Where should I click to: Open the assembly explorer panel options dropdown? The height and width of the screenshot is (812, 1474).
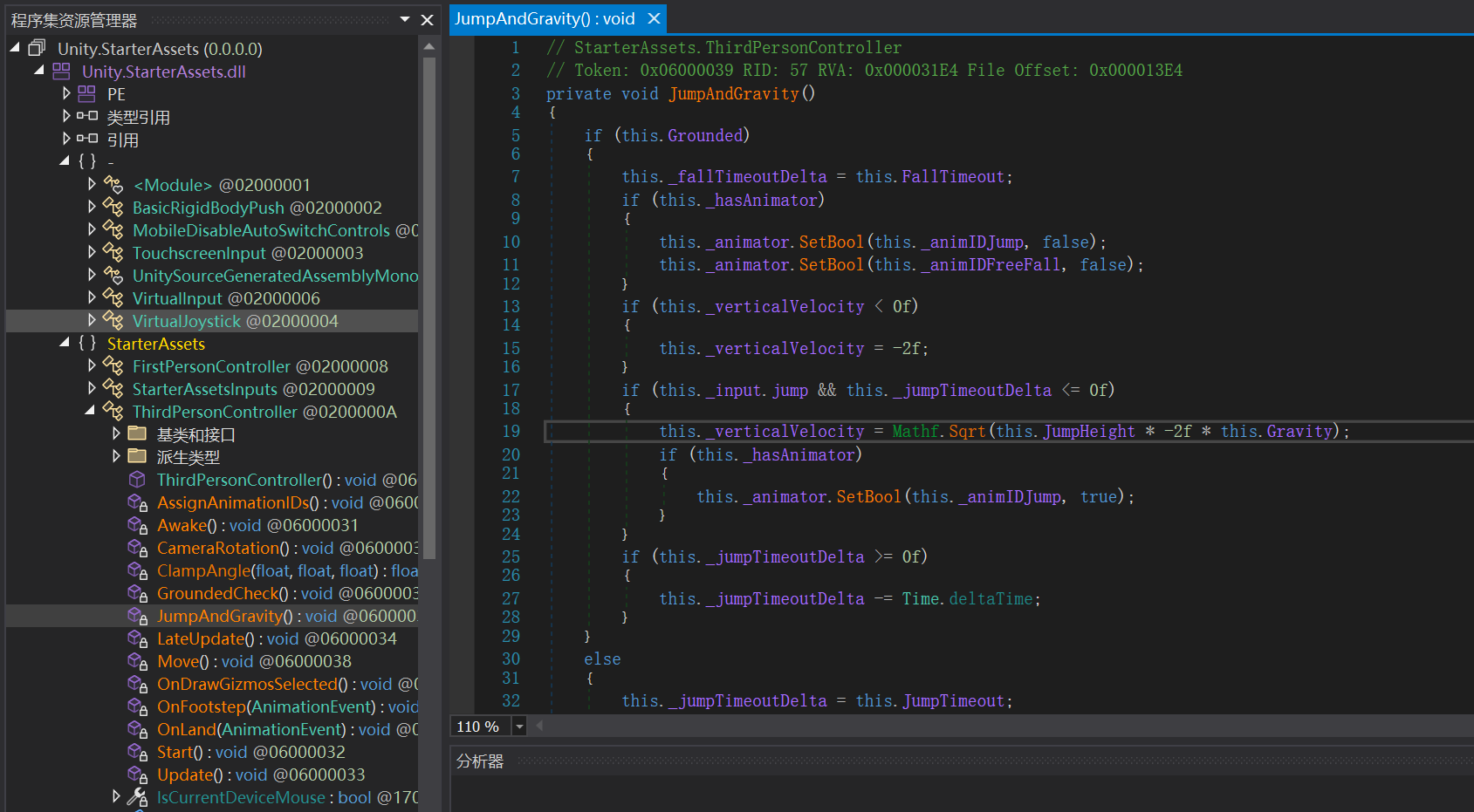click(x=405, y=19)
